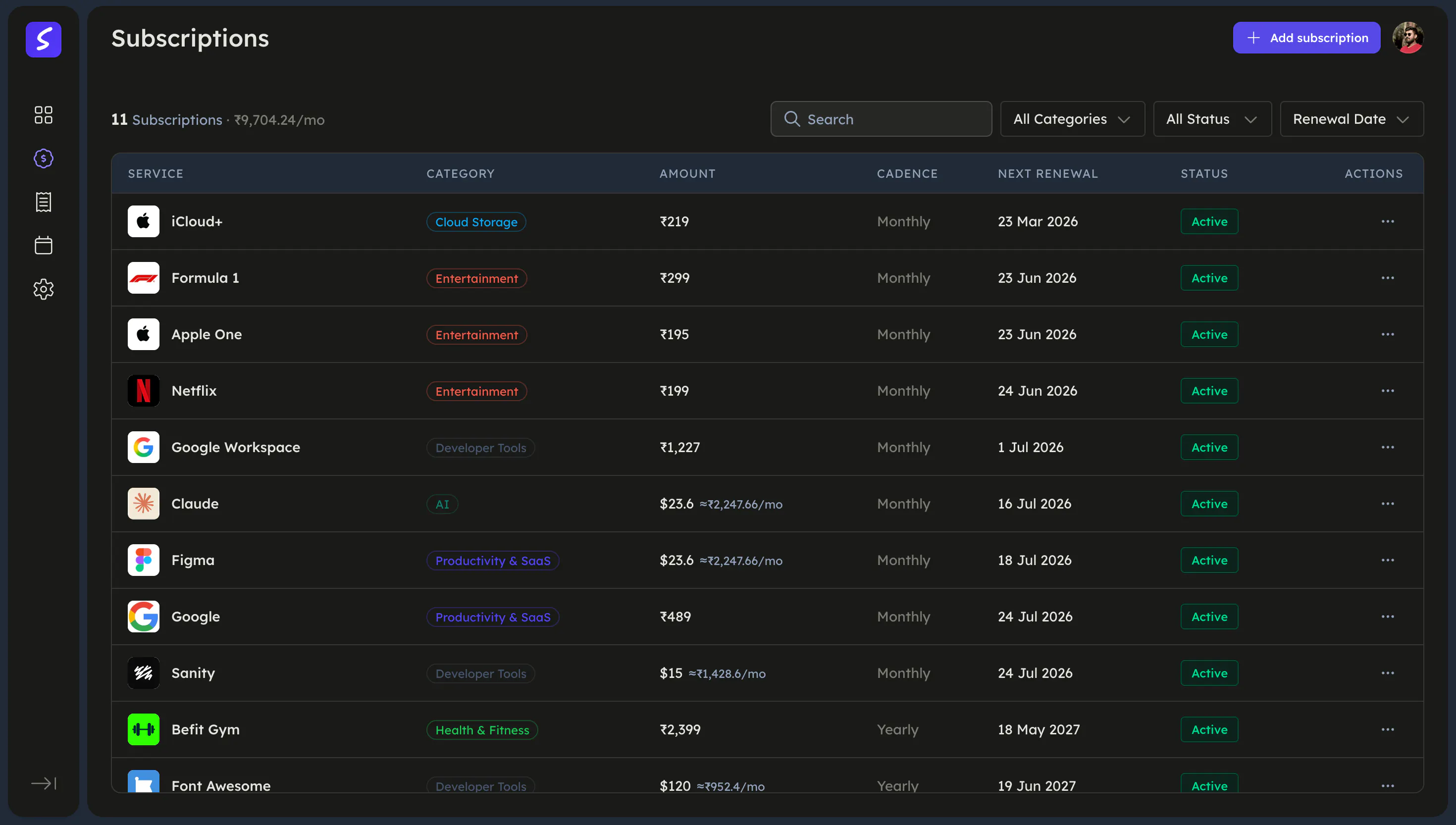
Task: Click the Cloud Storage category tag
Action: pyautogui.click(x=476, y=222)
